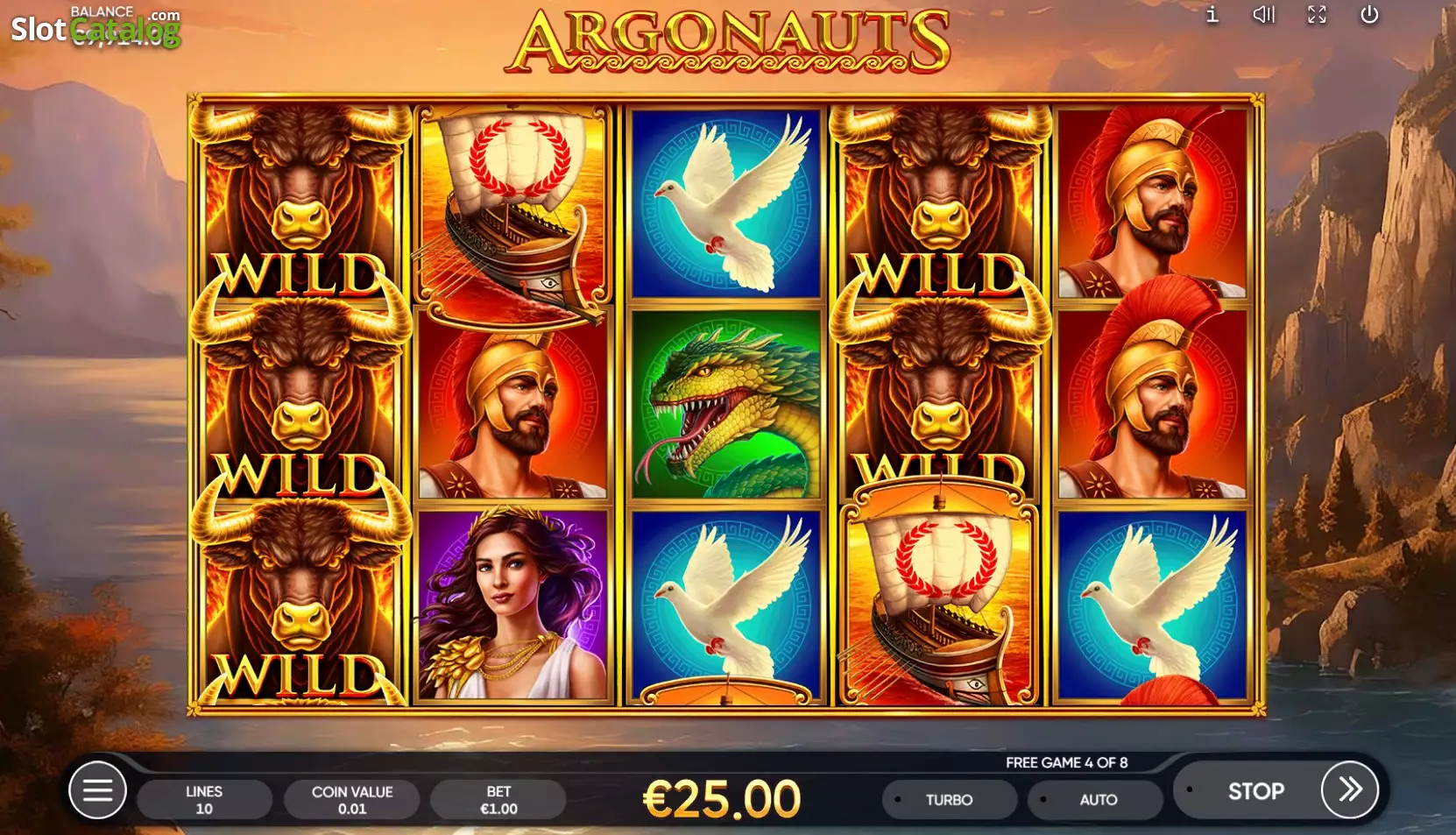Click the power exit icon
Image resolution: width=1456 pixels, height=835 pixels.
(1369, 14)
